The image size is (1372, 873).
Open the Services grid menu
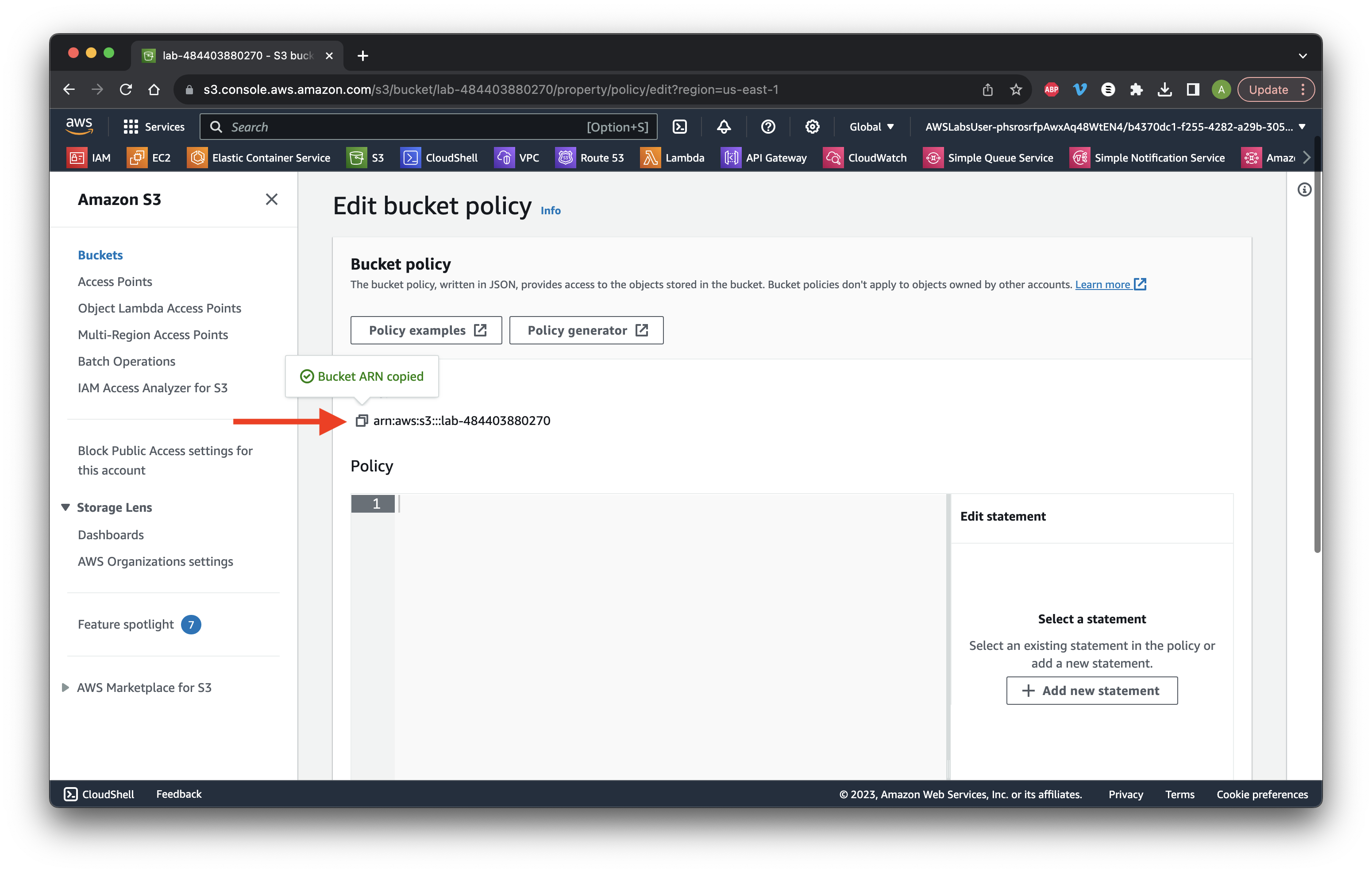pos(154,127)
